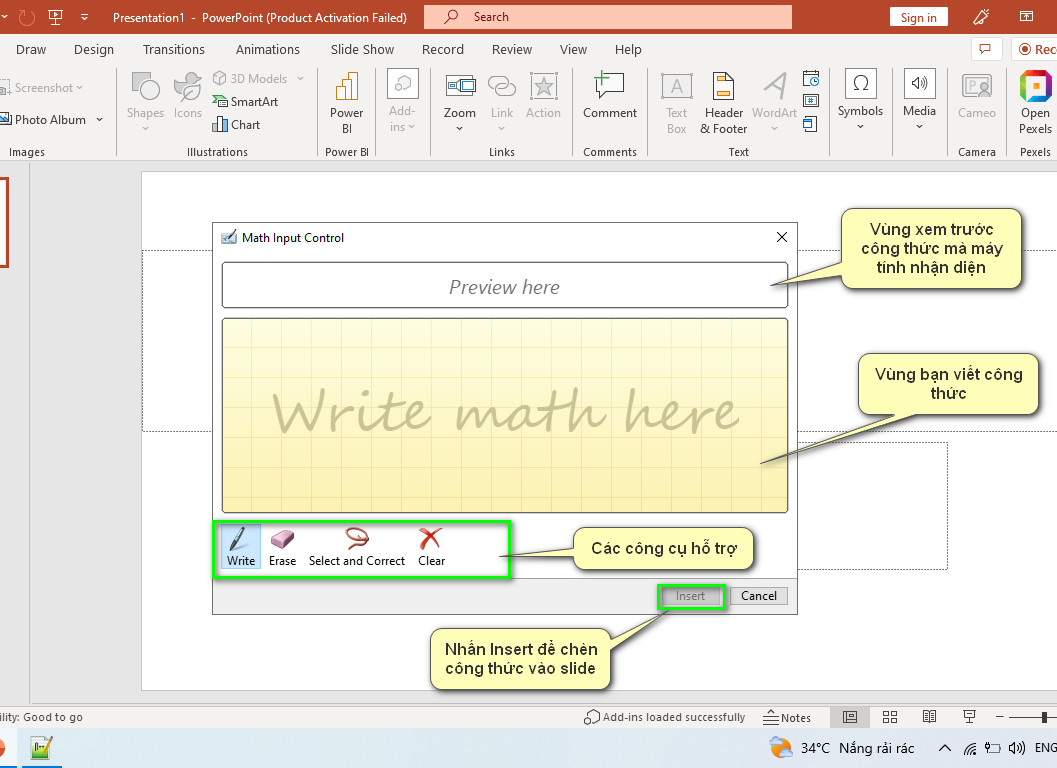Viewport: 1057px width, 768px height.
Task: Insert a Chart
Action: coord(237,124)
